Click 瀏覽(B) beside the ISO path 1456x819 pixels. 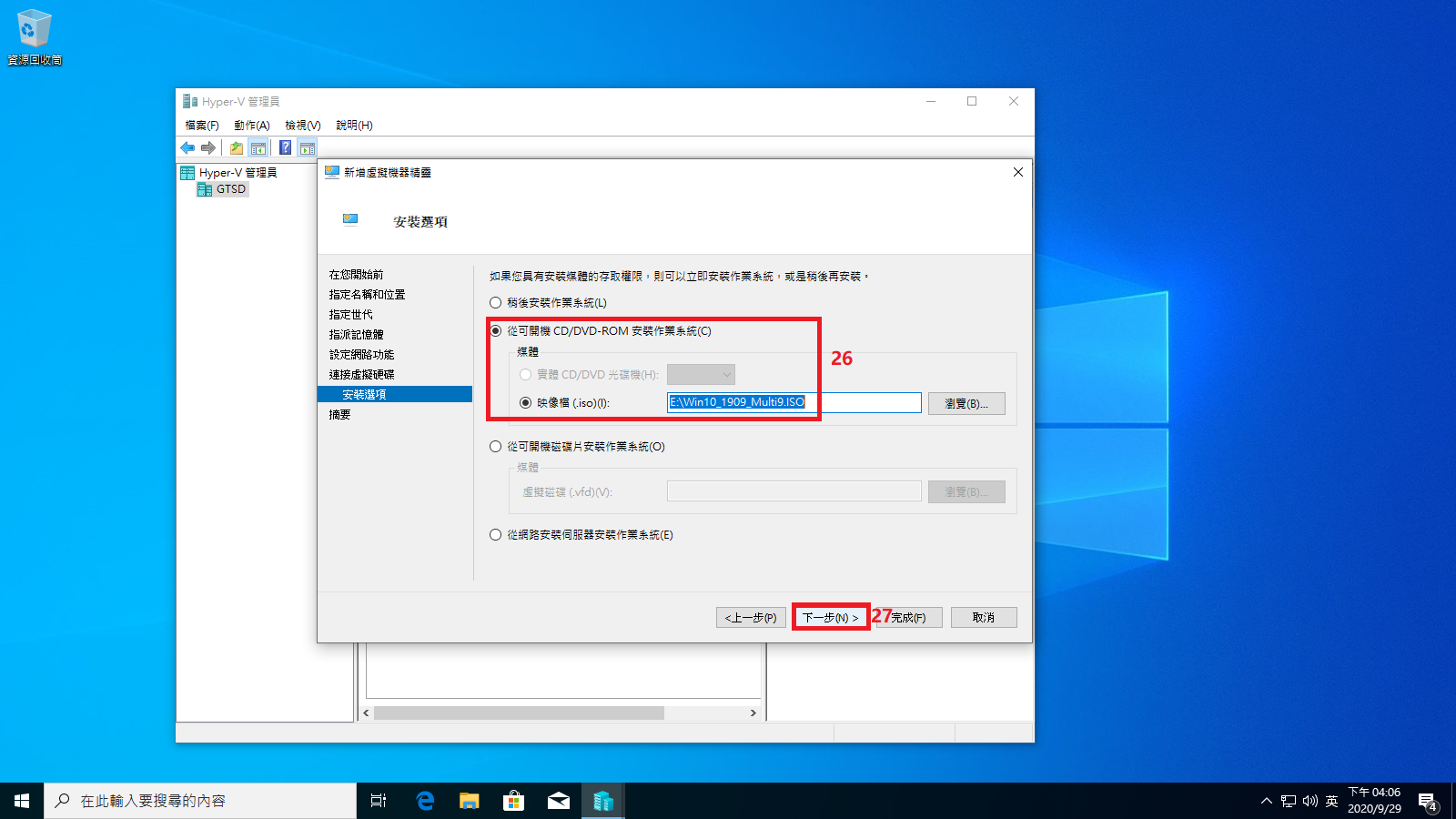point(966,403)
